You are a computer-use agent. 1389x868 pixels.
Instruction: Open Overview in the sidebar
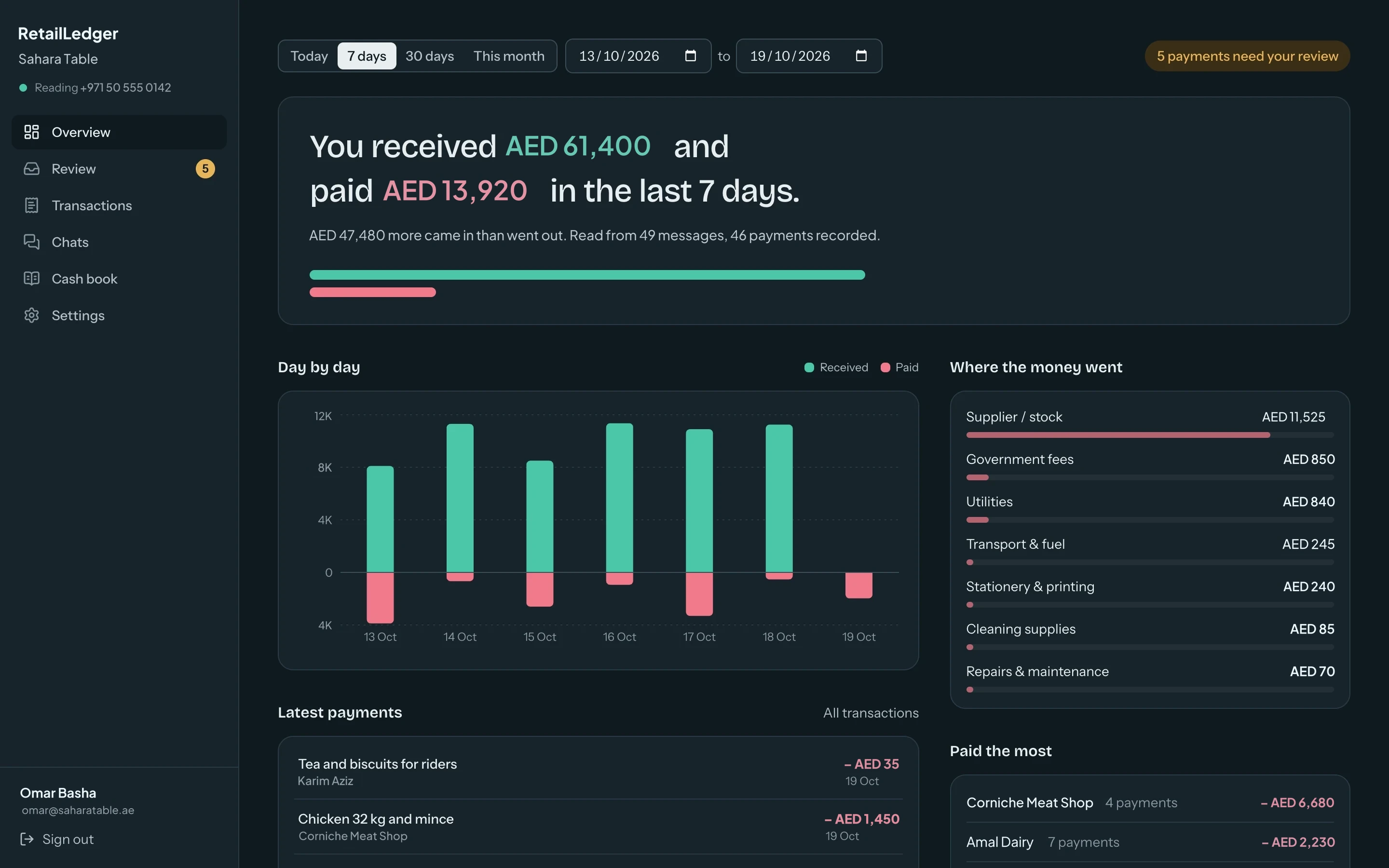coord(119,132)
